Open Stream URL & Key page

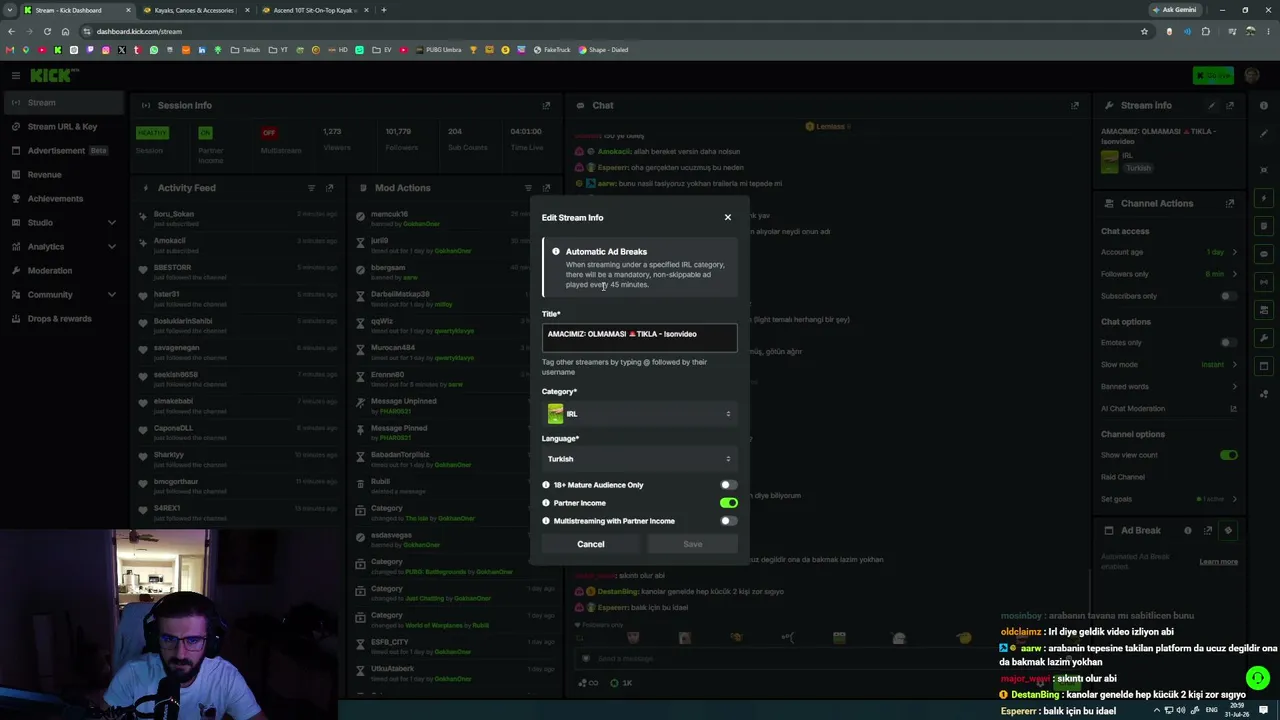(x=62, y=127)
